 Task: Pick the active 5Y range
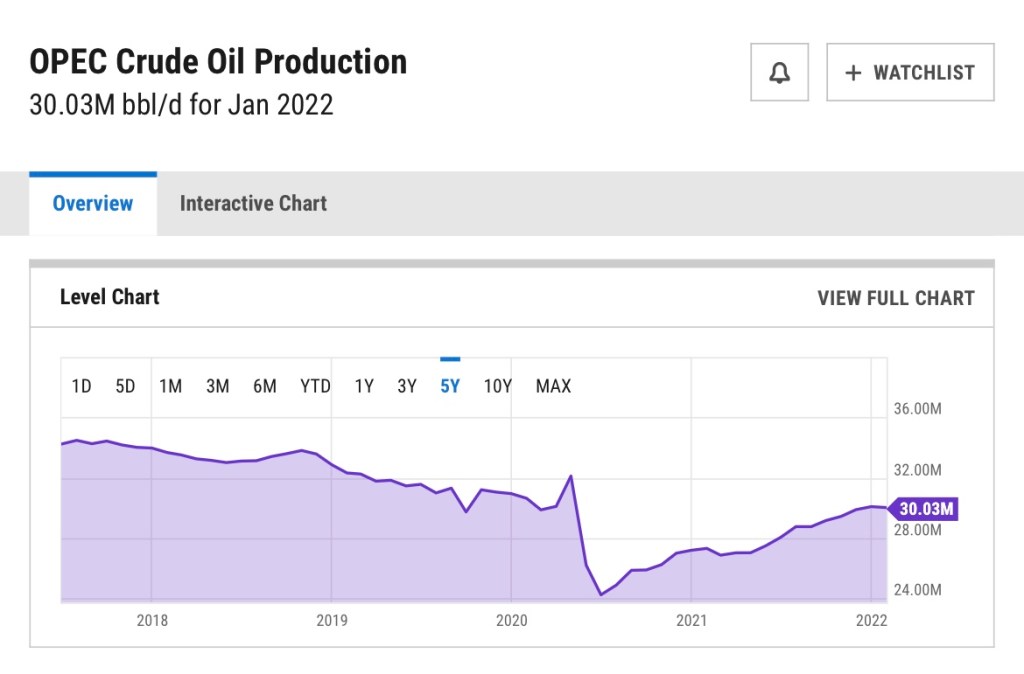[x=450, y=386]
